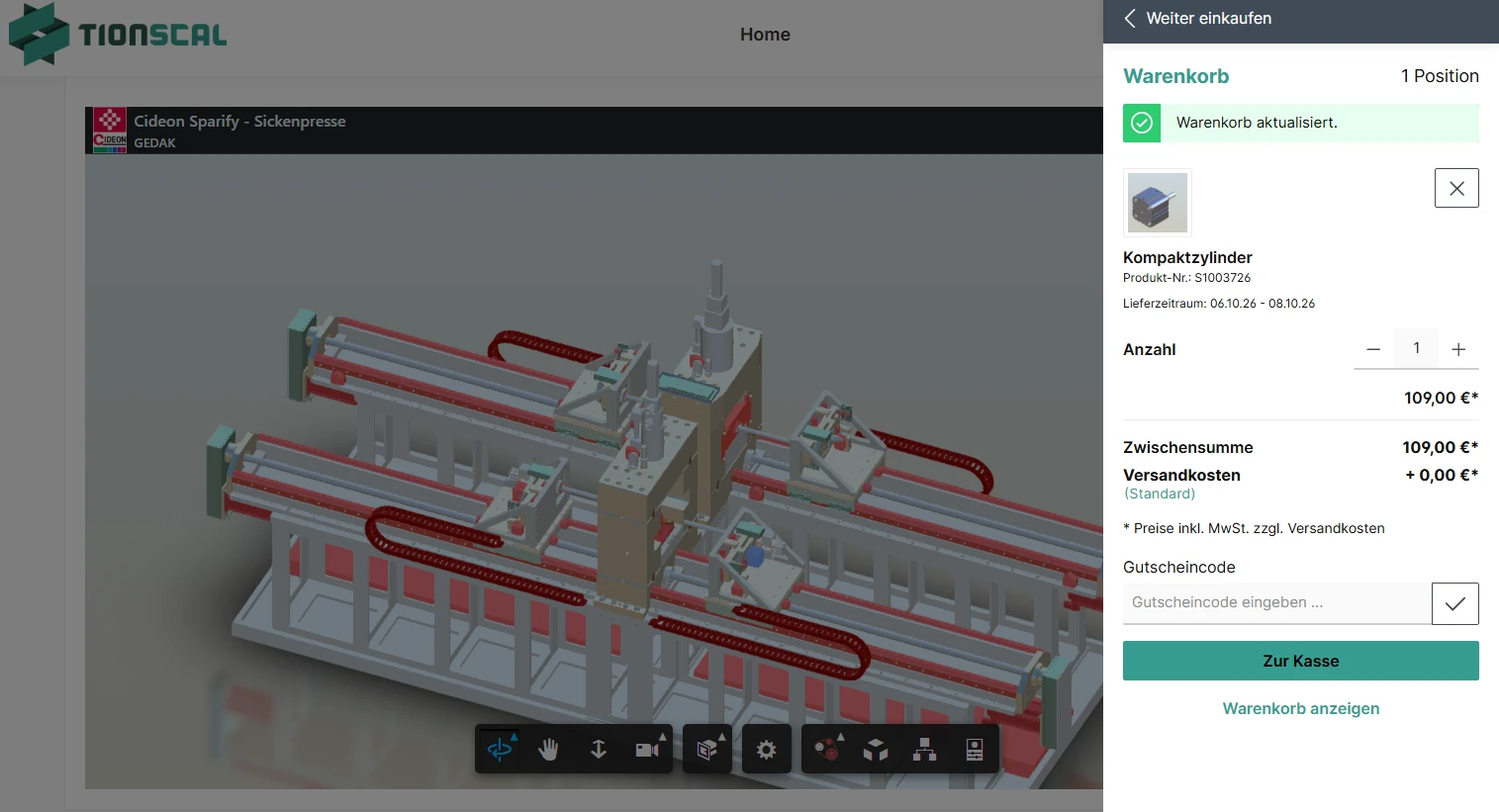Click the 'Warenkorb aktualisiert.' notification
The height and width of the screenshot is (812, 1499).
(1301, 123)
